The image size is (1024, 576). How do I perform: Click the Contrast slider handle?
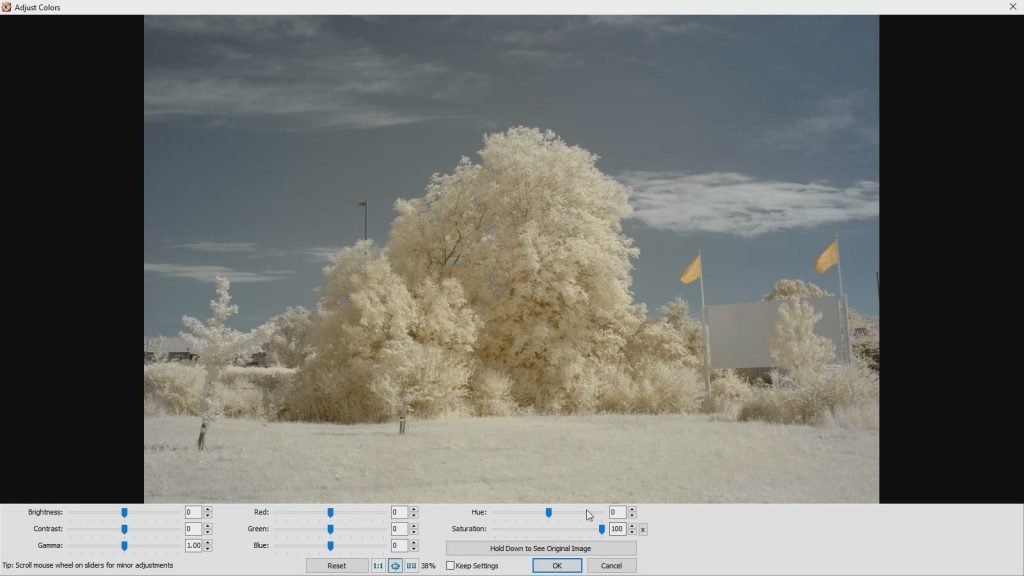tap(124, 529)
